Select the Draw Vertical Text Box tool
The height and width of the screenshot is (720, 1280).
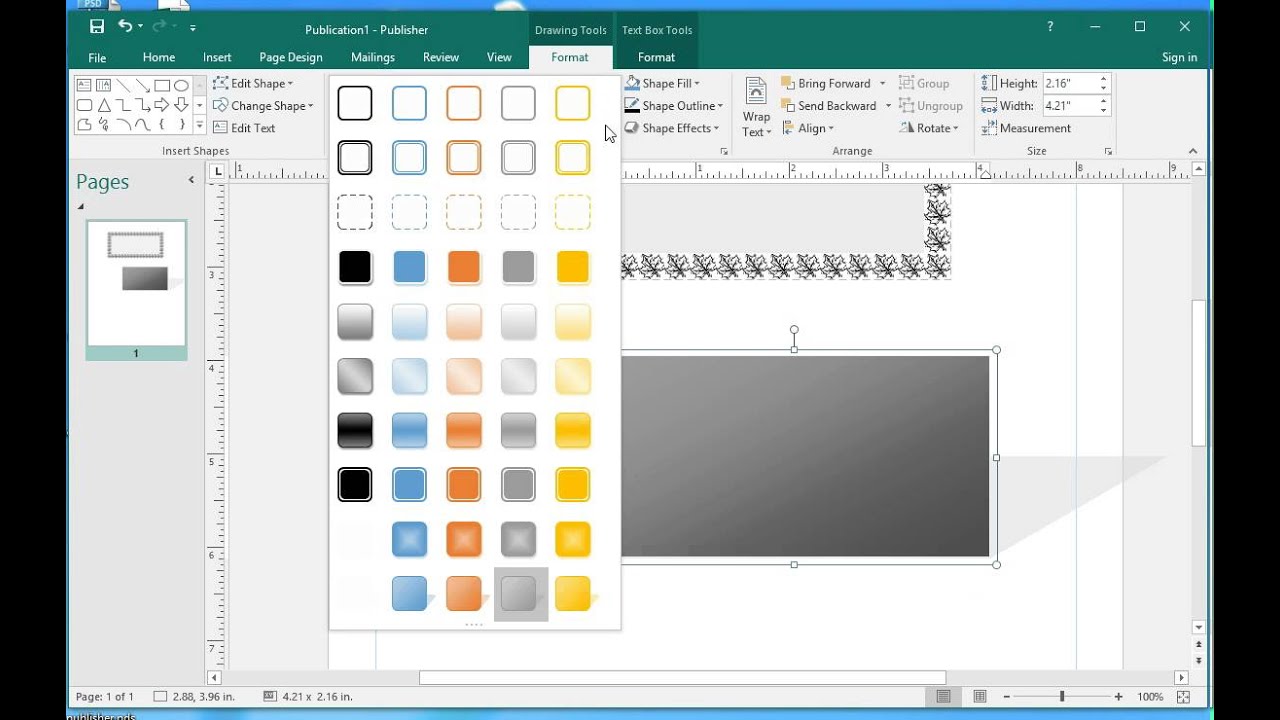(103, 85)
